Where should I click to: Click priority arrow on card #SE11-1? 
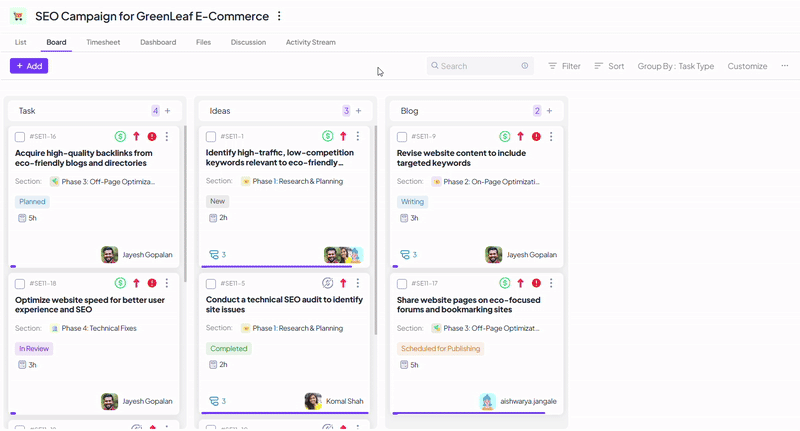pyautogui.click(x=343, y=136)
